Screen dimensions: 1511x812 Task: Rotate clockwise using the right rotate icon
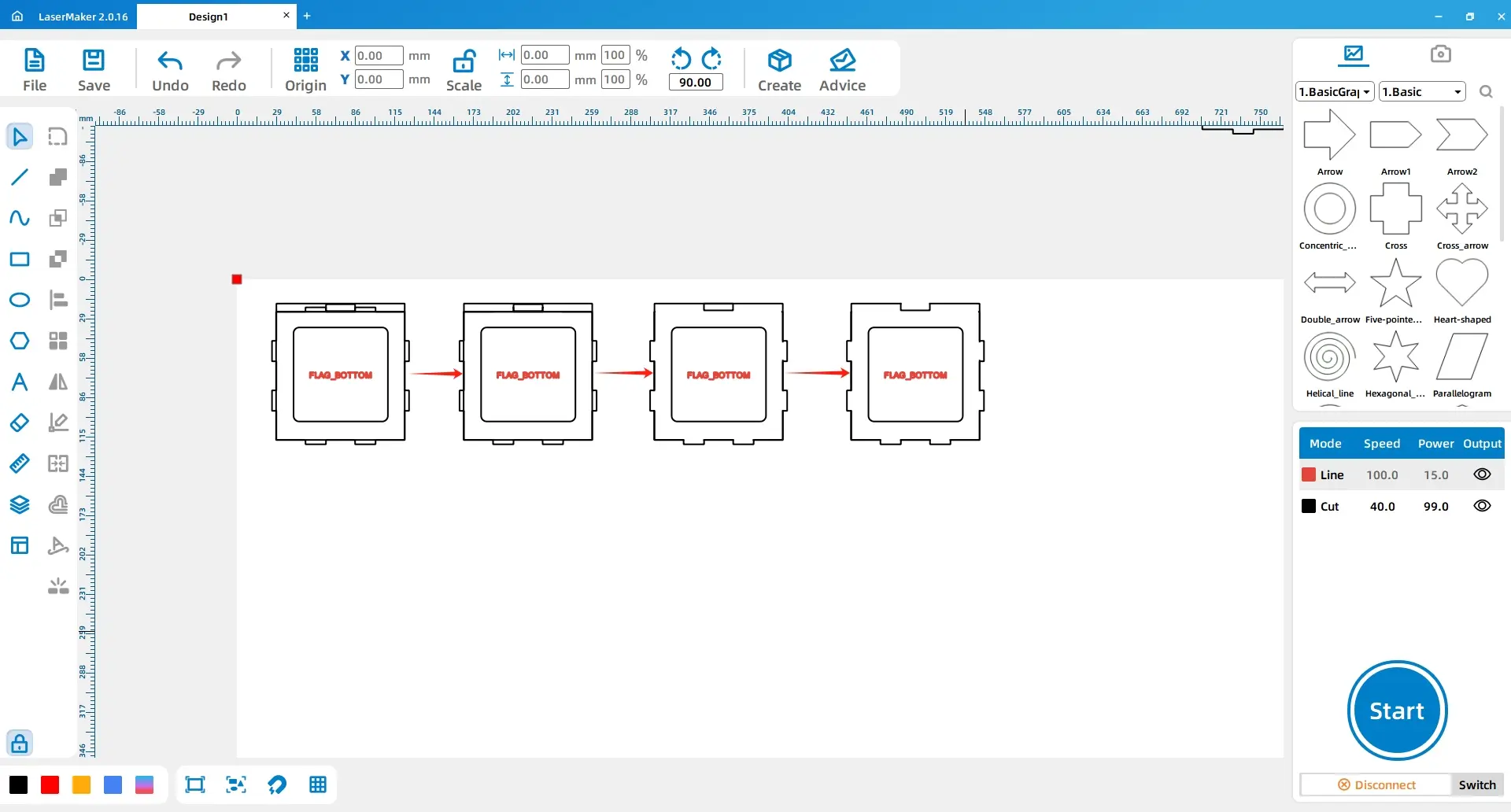point(711,58)
